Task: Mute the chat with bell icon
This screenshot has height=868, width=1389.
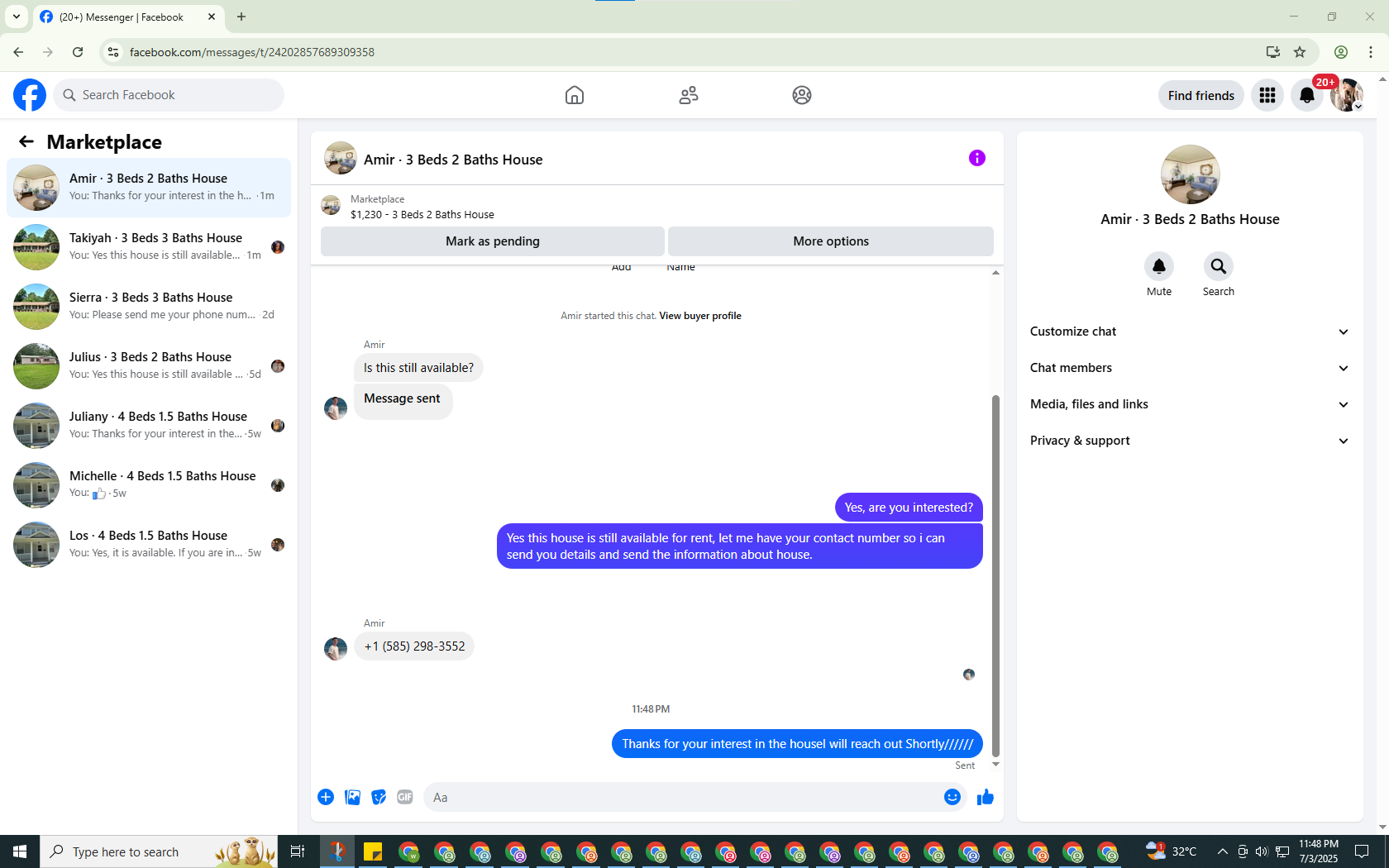Action: tap(1159, 266)
